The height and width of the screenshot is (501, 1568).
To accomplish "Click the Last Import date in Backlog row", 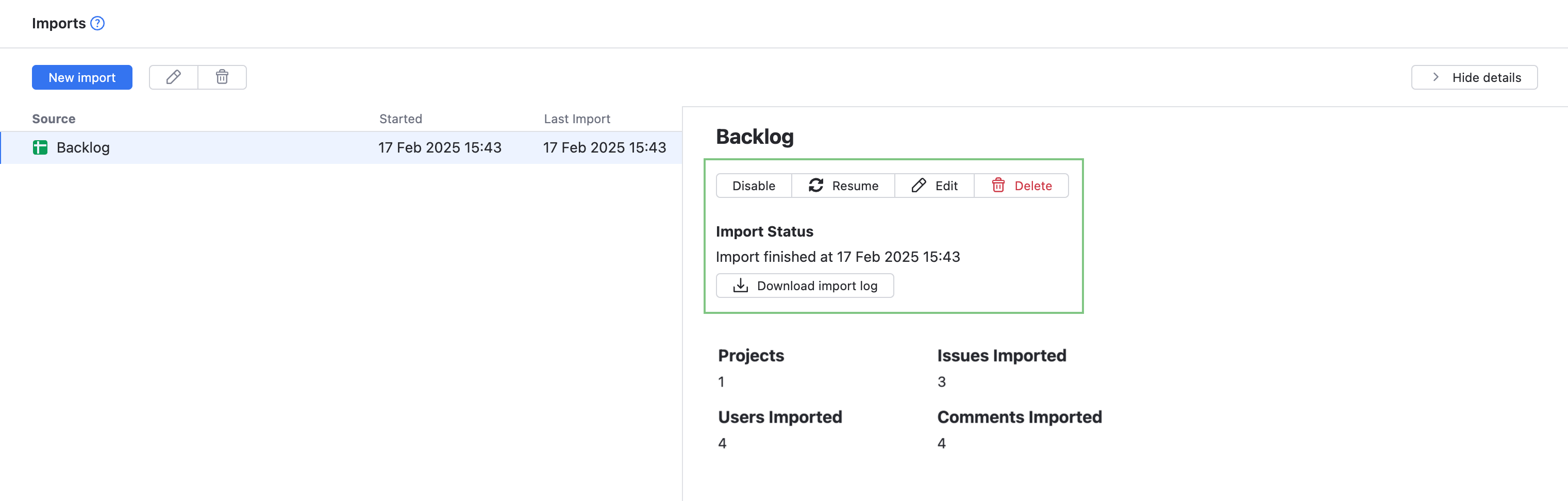I will coord(604,147).
